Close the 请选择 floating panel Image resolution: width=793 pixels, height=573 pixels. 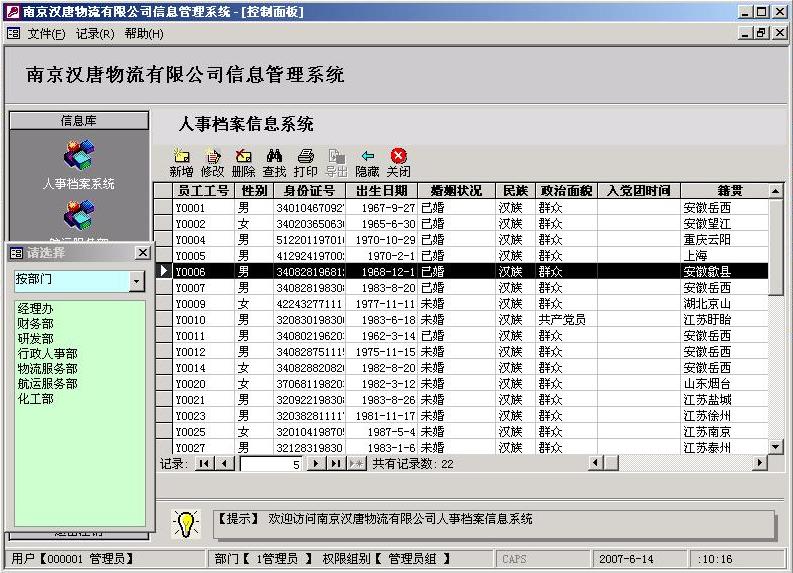tap(143, 252)
